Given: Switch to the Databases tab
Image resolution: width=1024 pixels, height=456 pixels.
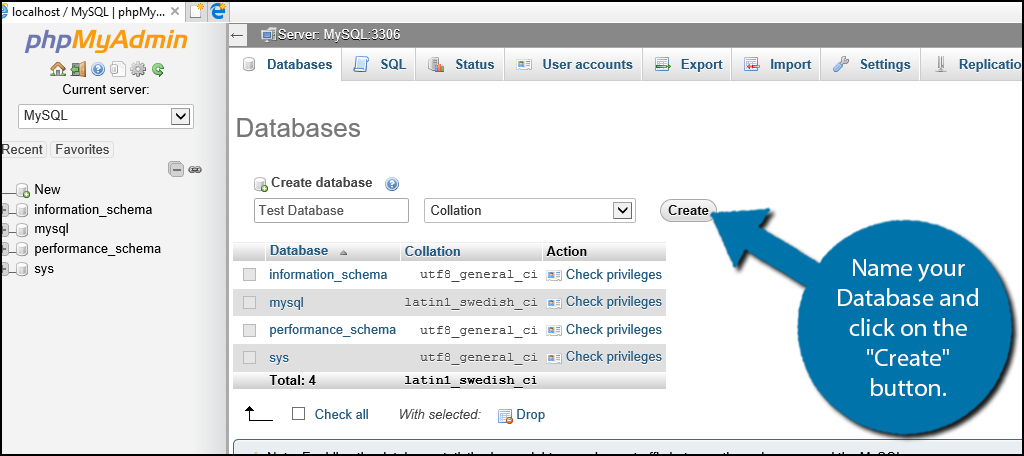Looking at the screenshot, I should (x=287, y=65).
